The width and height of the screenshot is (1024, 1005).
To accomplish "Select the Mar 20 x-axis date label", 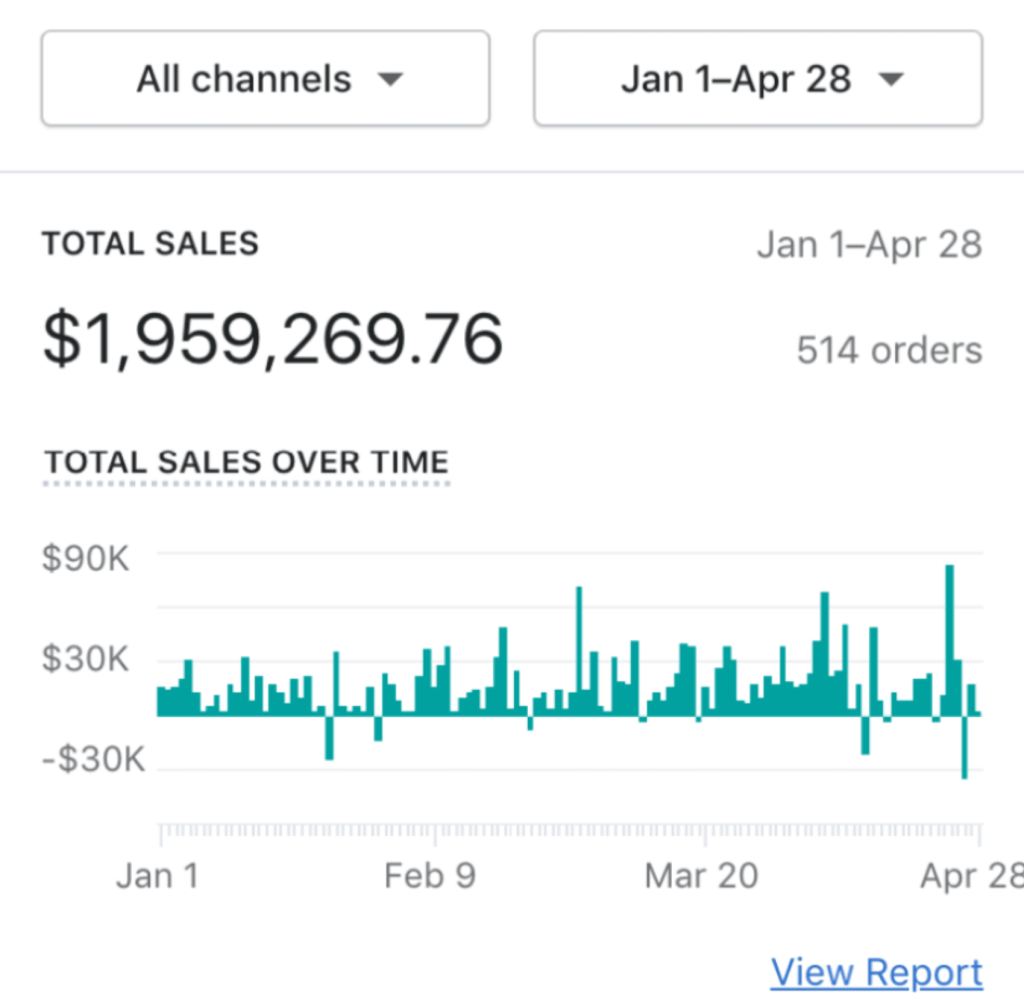I will coord(701,876).
